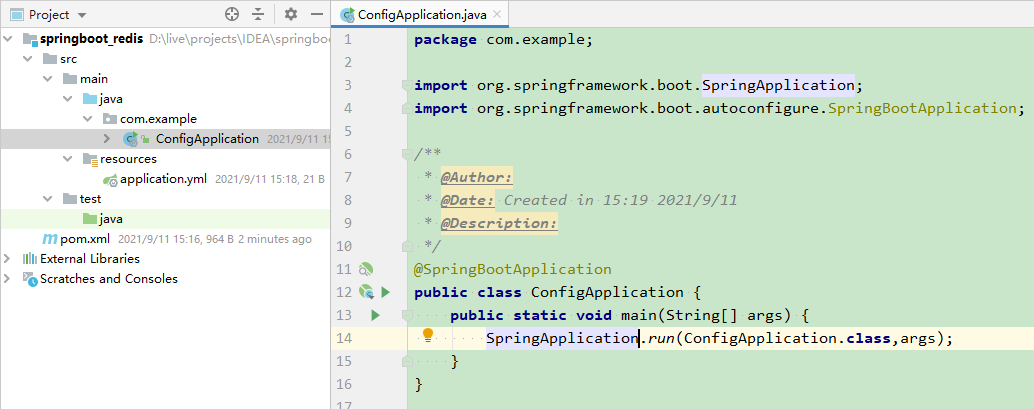Click the Spring gutter icon on line 12
1034x409 pixels.
pos(366,292)
